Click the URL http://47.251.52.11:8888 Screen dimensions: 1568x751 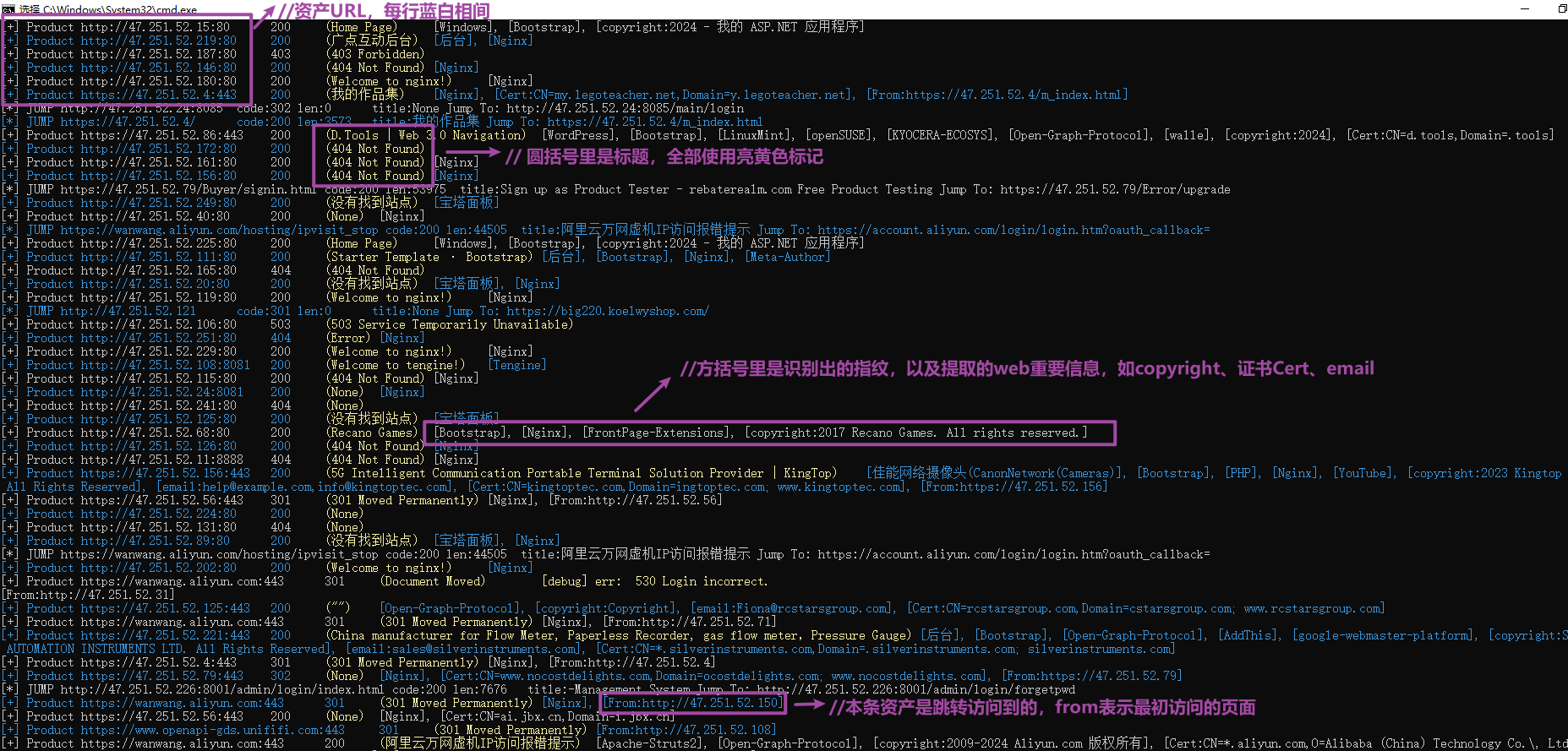[161, 460]
